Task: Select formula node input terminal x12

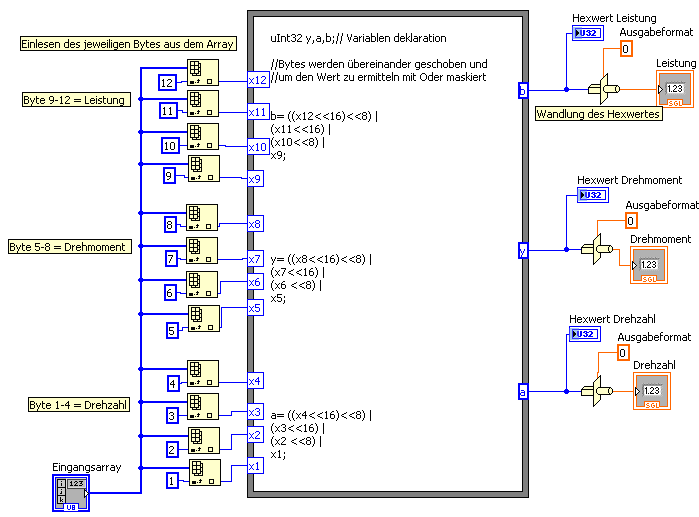Action: [x=258, y=80]
